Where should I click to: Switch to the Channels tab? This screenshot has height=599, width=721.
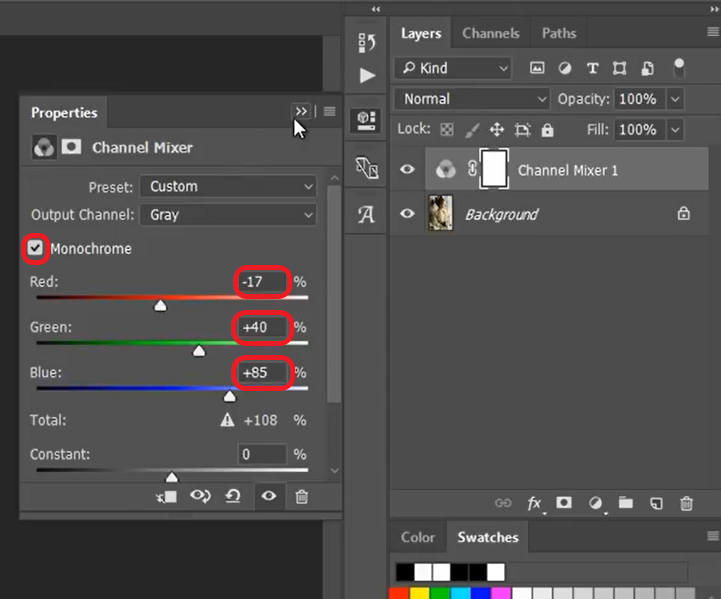[x=491, y=33]
